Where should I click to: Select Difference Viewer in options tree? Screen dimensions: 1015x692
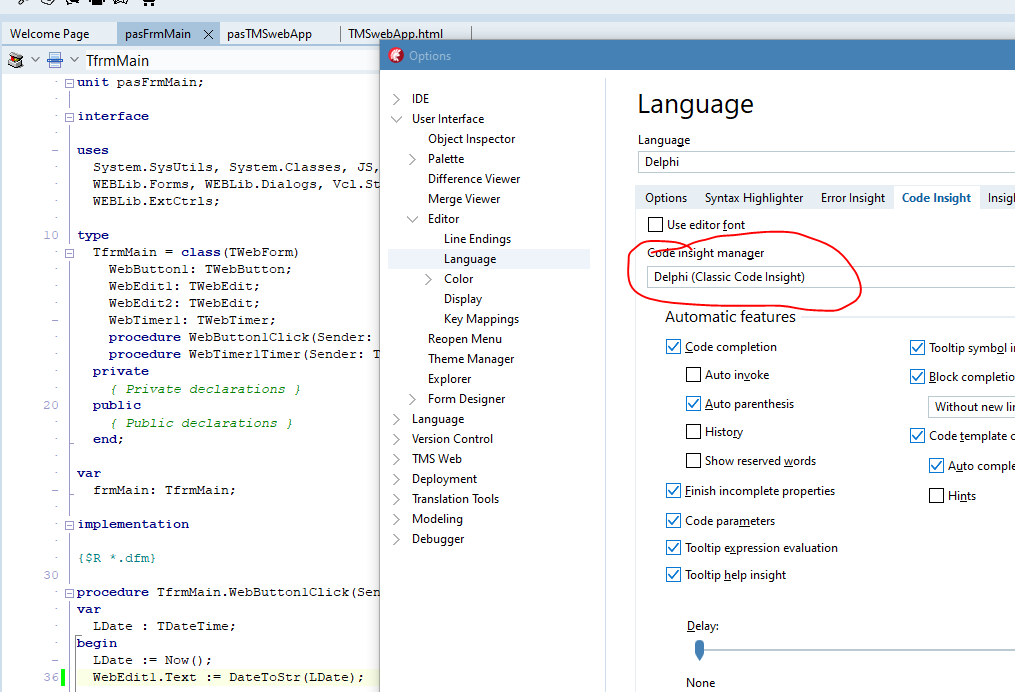coord(474,179)
